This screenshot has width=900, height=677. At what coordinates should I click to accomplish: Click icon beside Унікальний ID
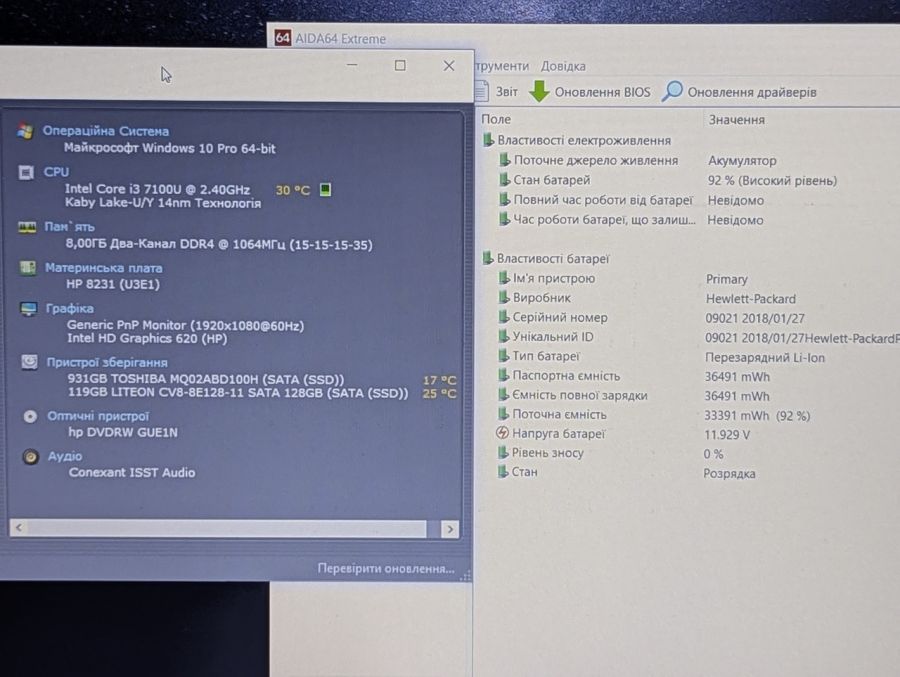[x=503, y=336]
